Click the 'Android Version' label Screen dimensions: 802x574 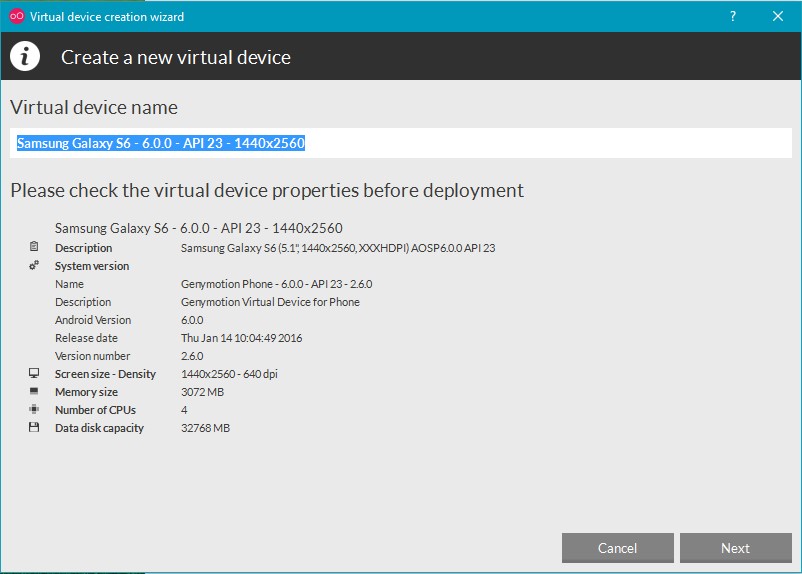(x=93, y=320)
